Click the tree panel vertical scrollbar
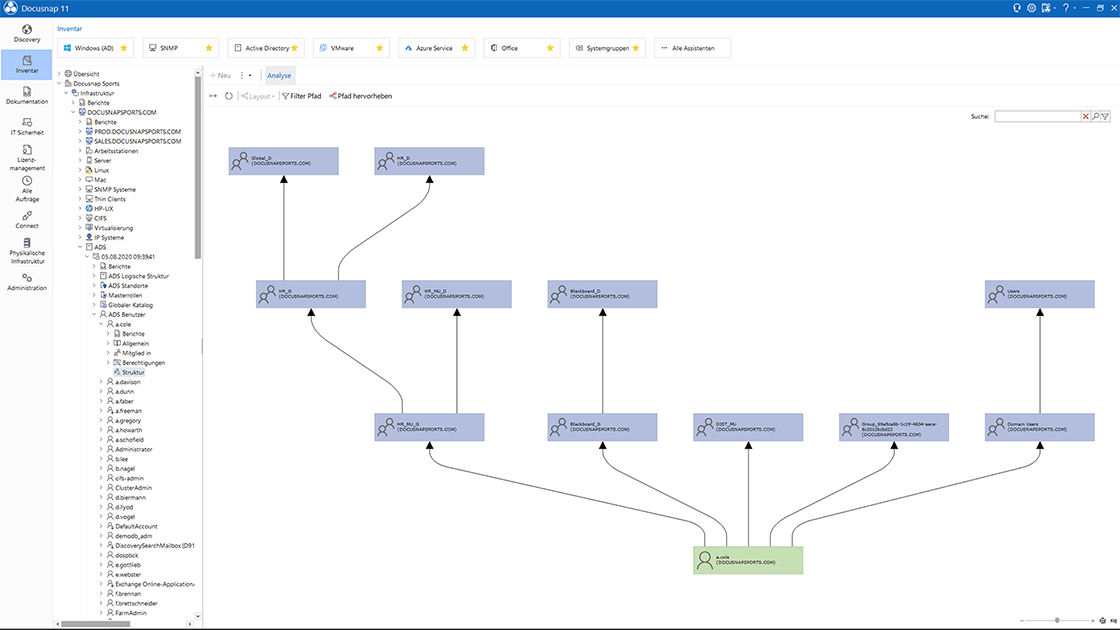Screen dimensions: 1120x630 (198, 168)
